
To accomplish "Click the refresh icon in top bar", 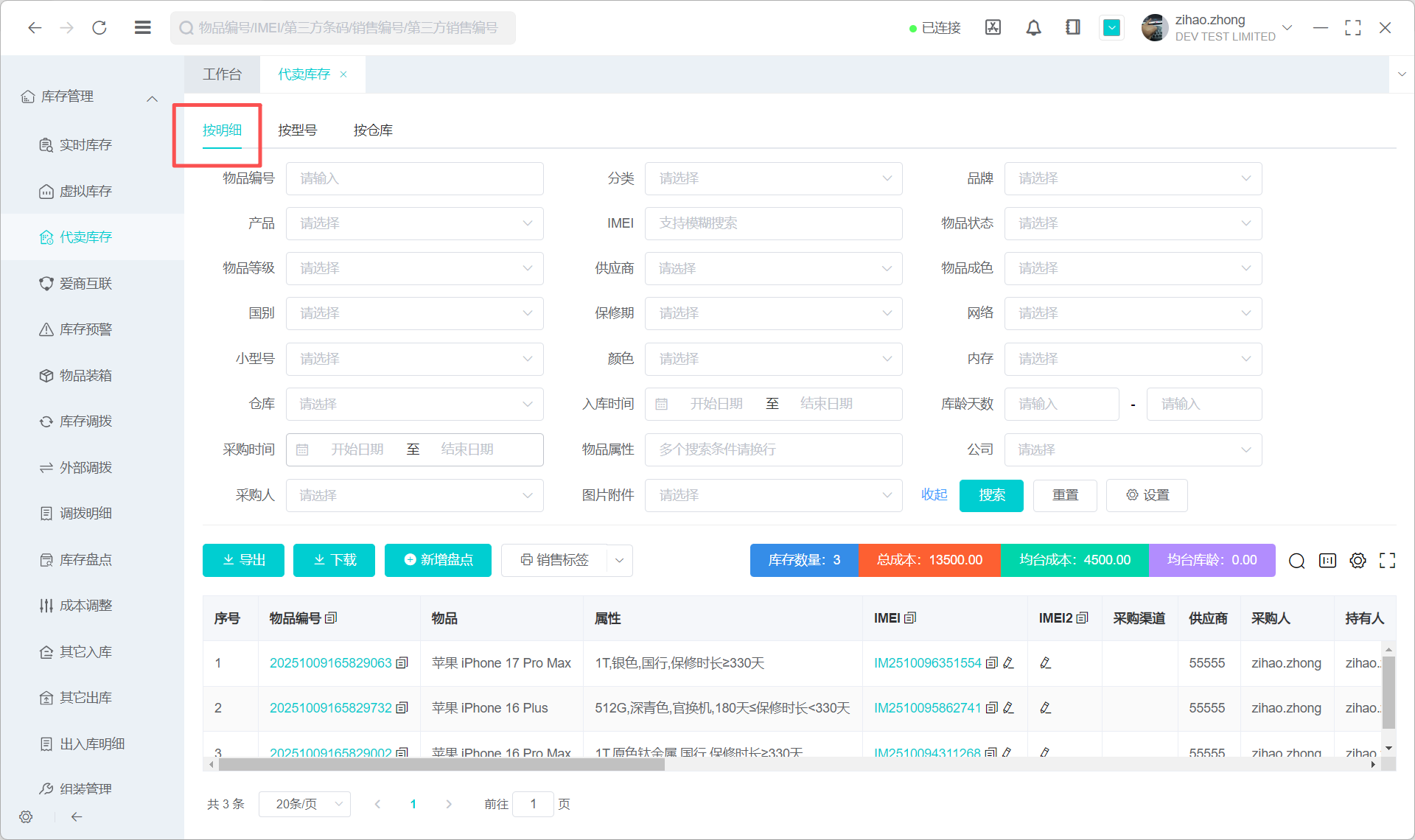I will pyautogui.click(x=99, y=28).
